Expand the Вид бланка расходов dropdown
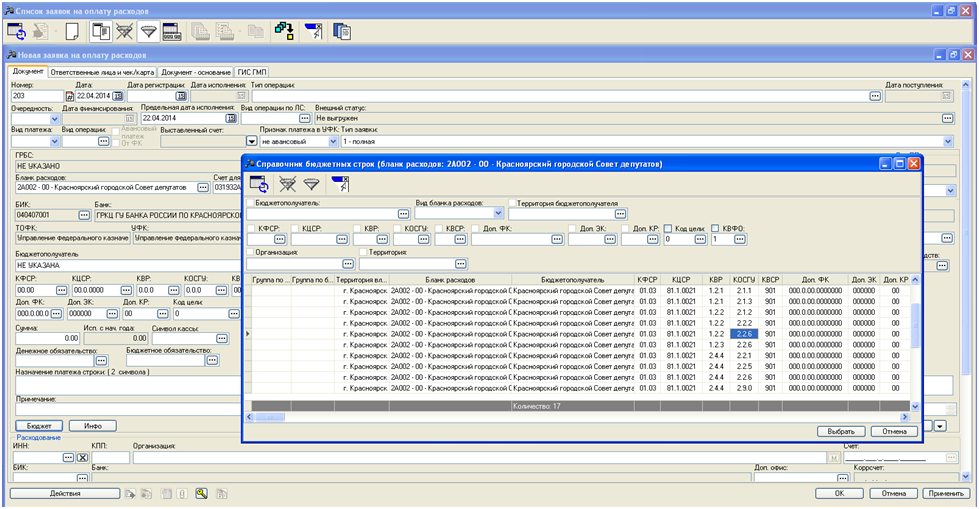 pyautogui.click(x=500, y=213)
